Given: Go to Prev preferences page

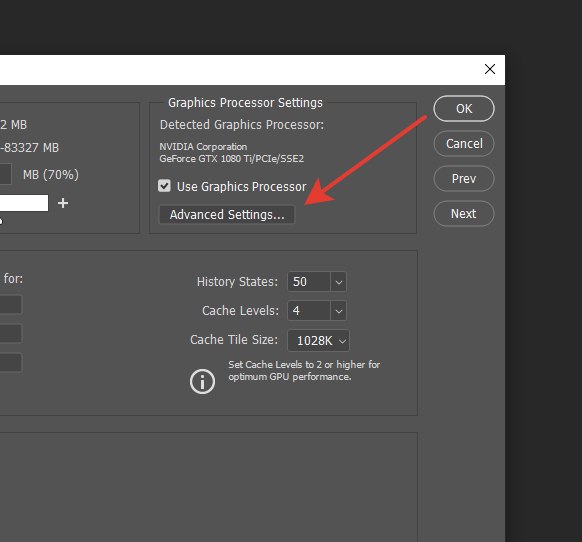Looking at the screenshot, I should coord(464,179).
